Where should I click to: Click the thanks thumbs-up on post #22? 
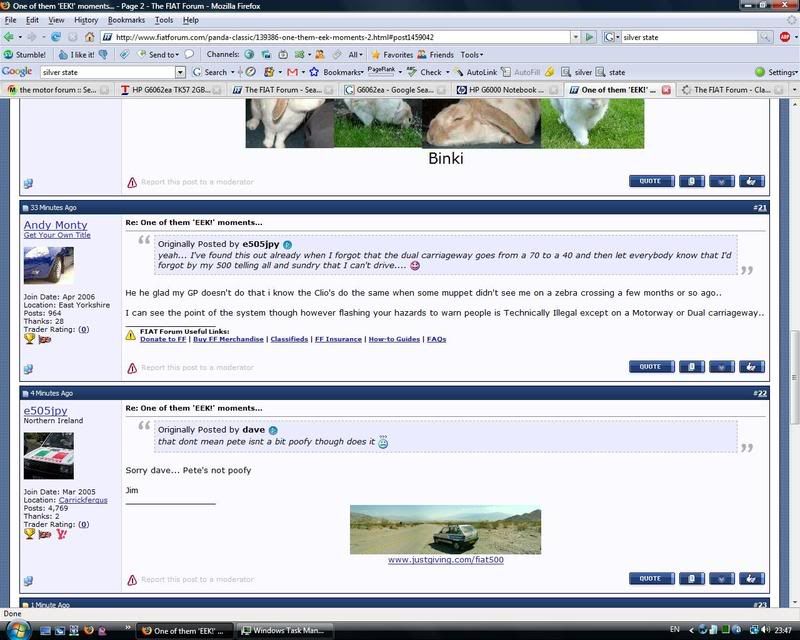coord(752,578)
